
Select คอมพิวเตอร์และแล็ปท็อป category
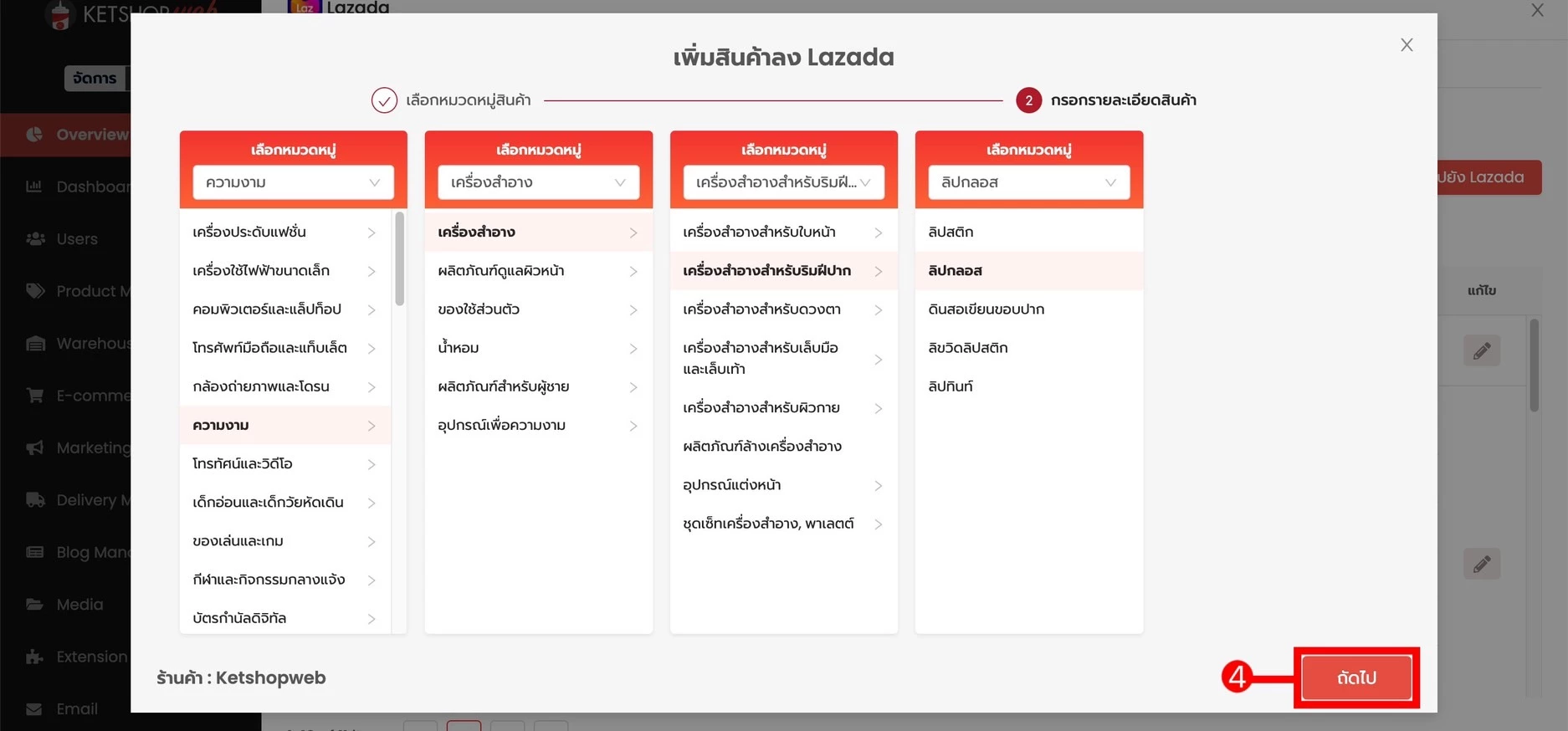(284, 309)
